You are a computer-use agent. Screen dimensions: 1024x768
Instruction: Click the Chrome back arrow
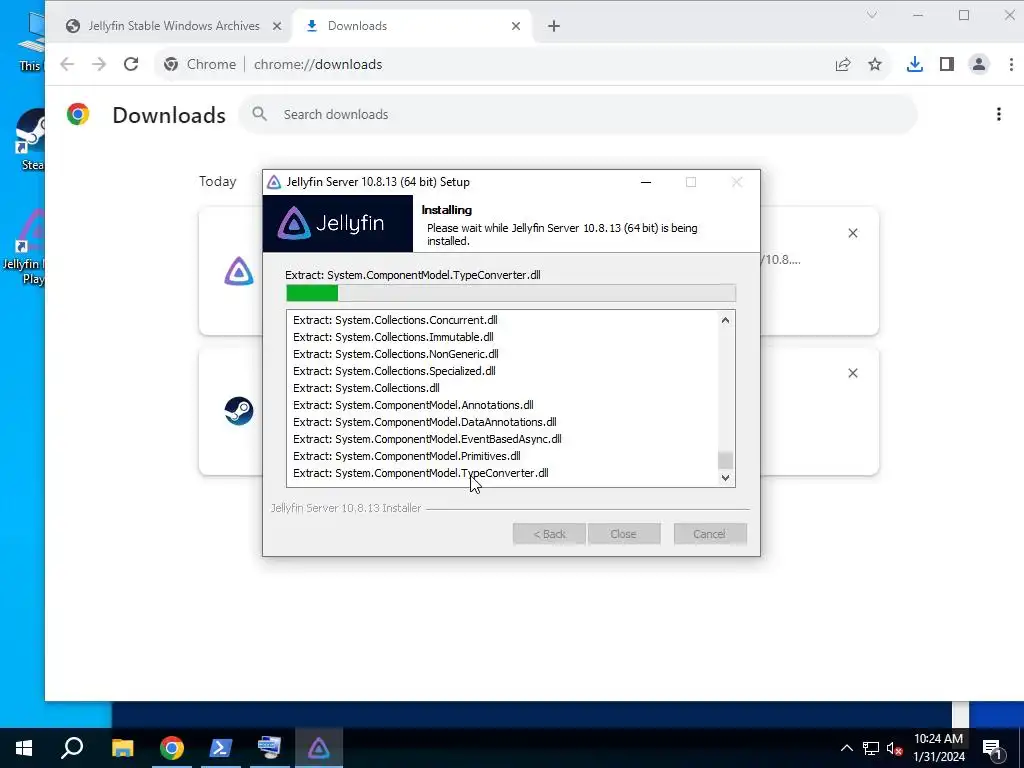pyautogui.click(x=67, y=64)
